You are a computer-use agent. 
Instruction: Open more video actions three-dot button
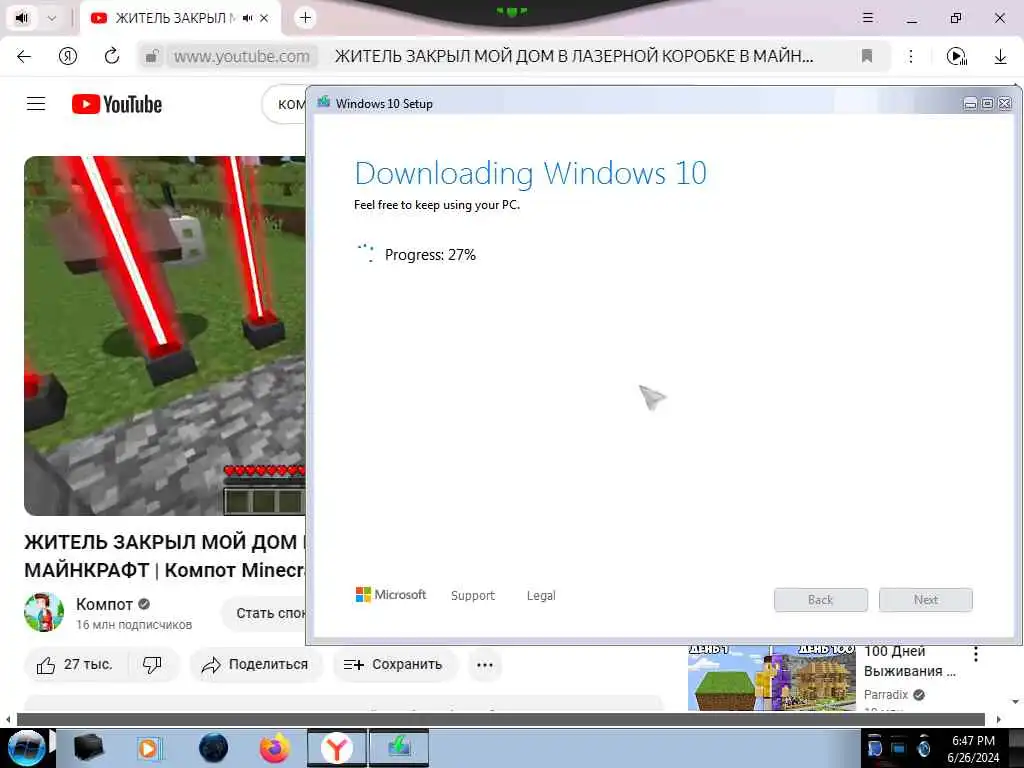pos(485,665)
